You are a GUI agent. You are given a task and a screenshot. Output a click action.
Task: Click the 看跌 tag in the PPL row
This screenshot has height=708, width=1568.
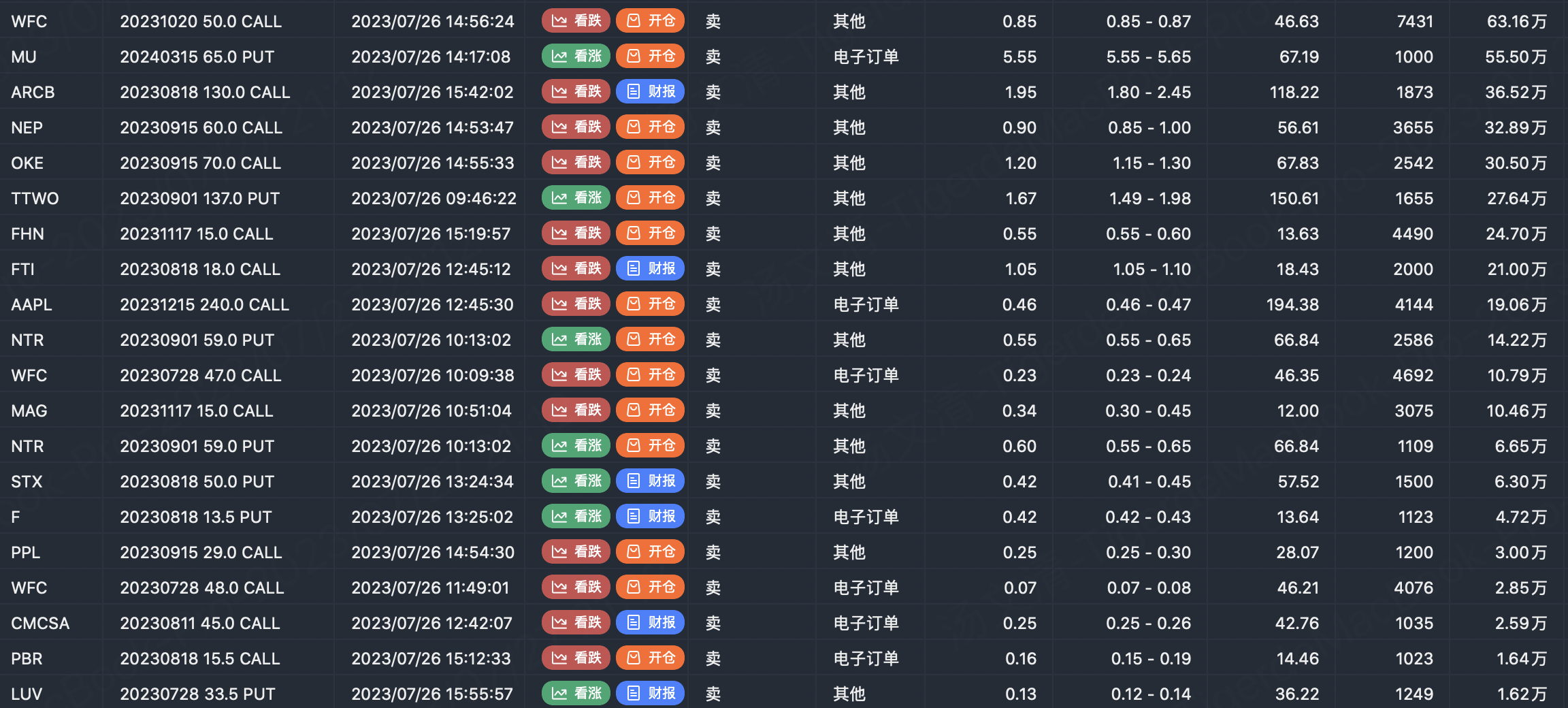coord(576,551)
